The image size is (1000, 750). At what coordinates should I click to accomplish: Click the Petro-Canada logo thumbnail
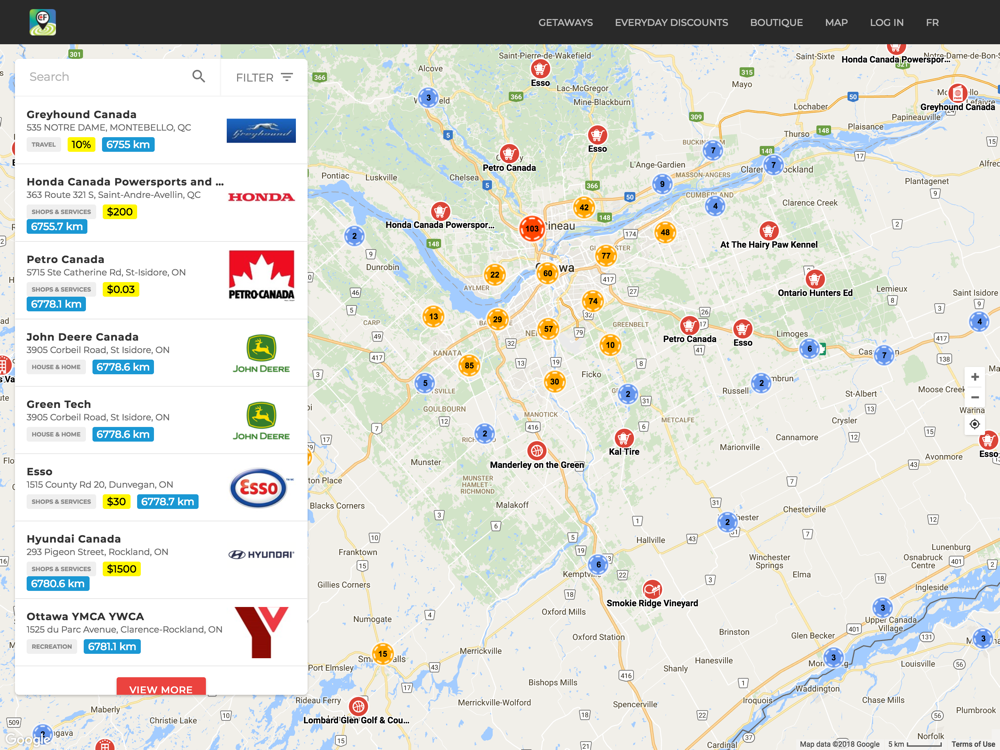click(261, 275)
